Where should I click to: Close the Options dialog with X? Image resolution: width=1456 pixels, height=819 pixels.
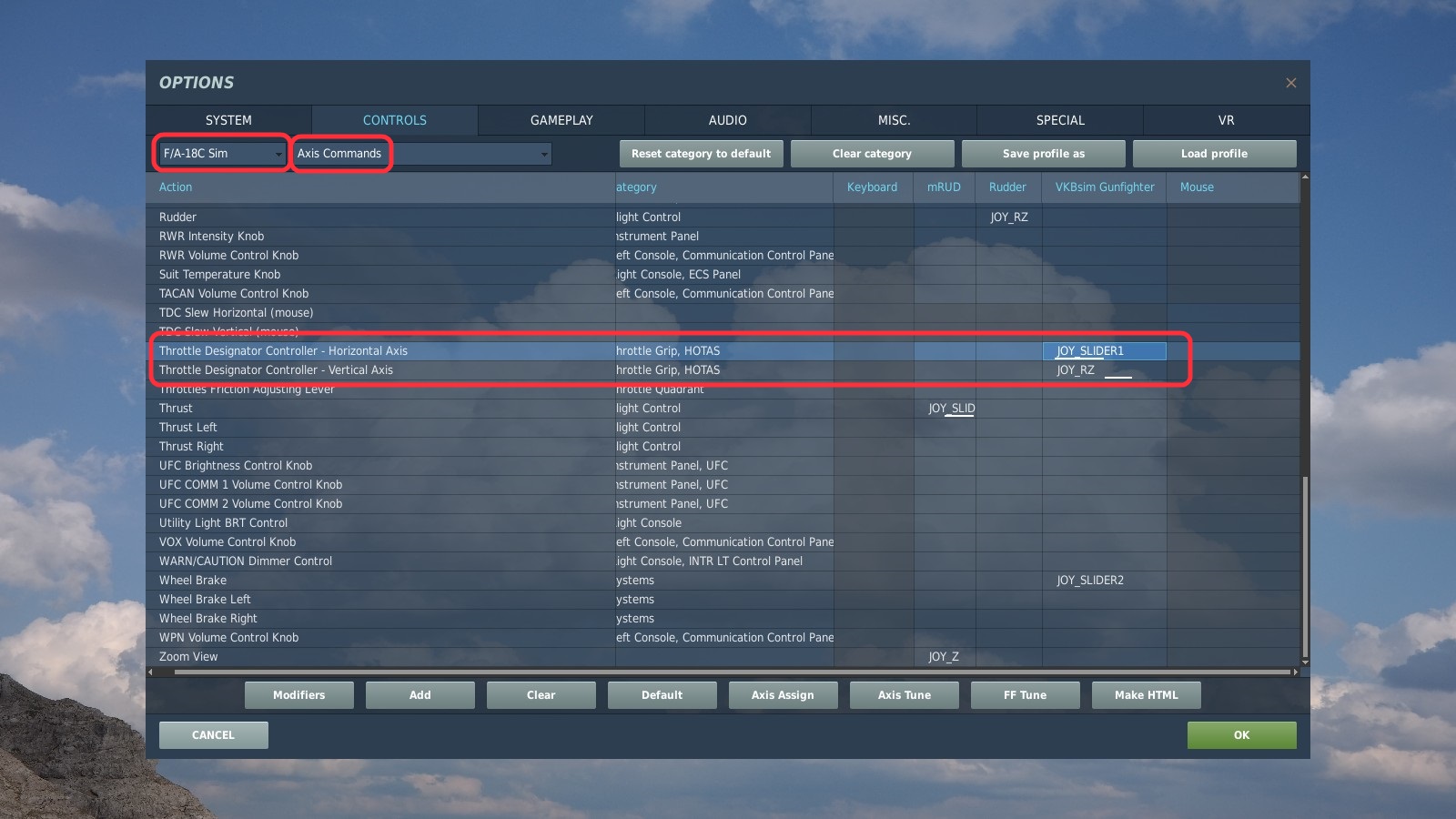click(1290, 83)
